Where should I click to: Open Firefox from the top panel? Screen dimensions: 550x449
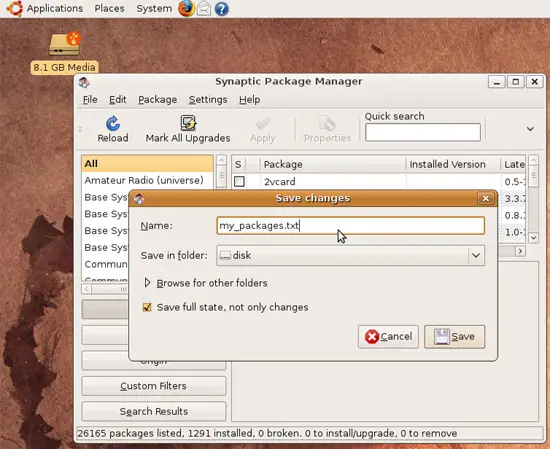tap(186, 8)
